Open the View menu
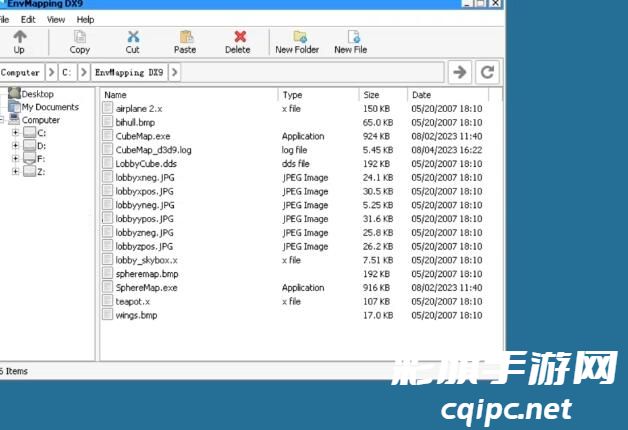 click(x=56, y=19)
